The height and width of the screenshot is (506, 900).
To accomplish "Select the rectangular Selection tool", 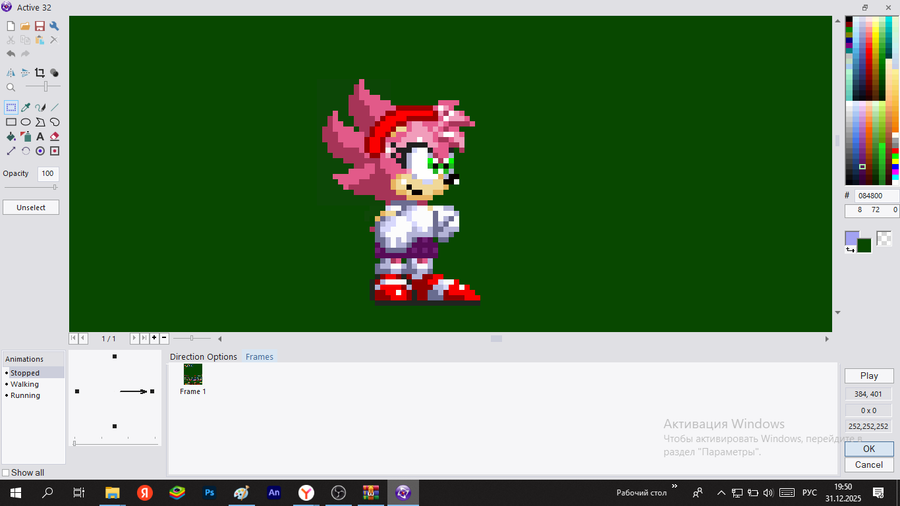I will (x=11, y=107).
